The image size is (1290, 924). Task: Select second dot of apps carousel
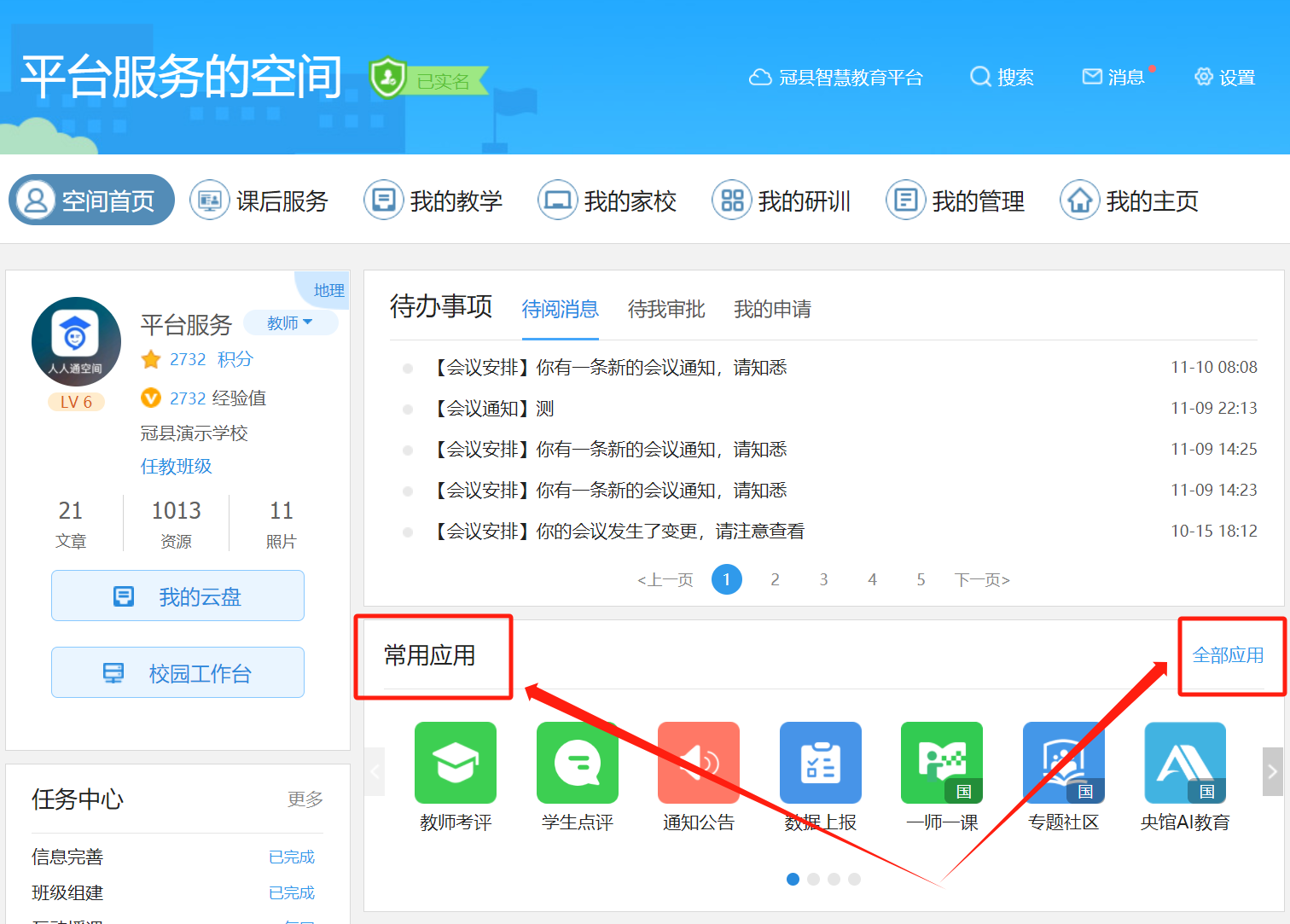click(814, 879)
